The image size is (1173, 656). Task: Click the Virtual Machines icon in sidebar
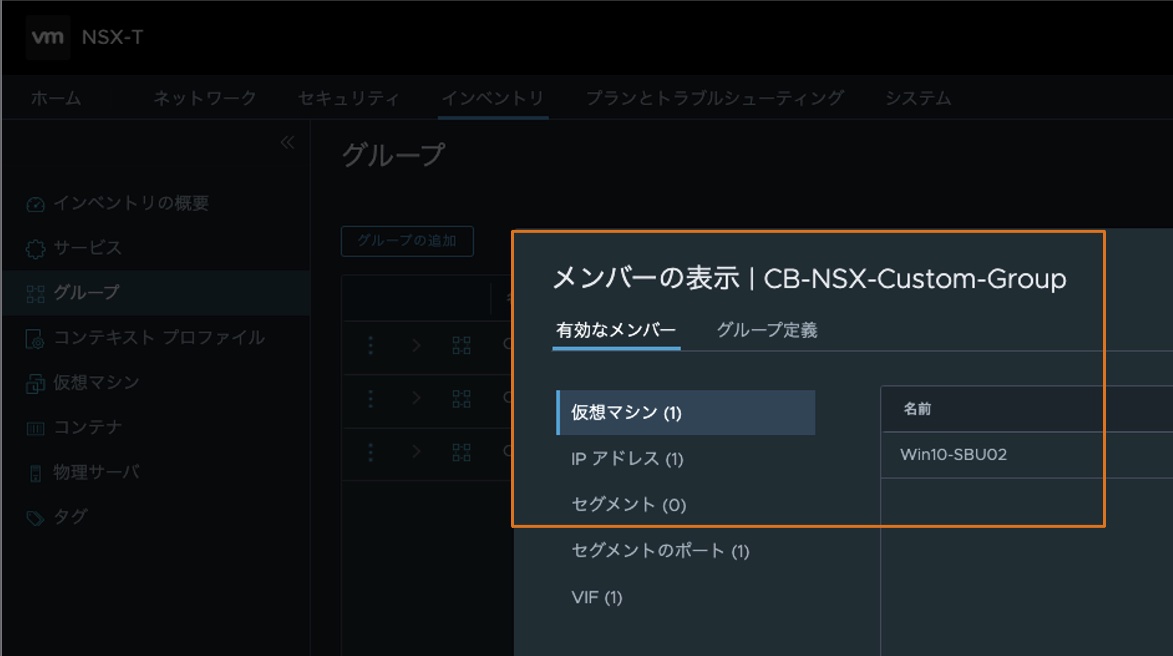(36, 383)
